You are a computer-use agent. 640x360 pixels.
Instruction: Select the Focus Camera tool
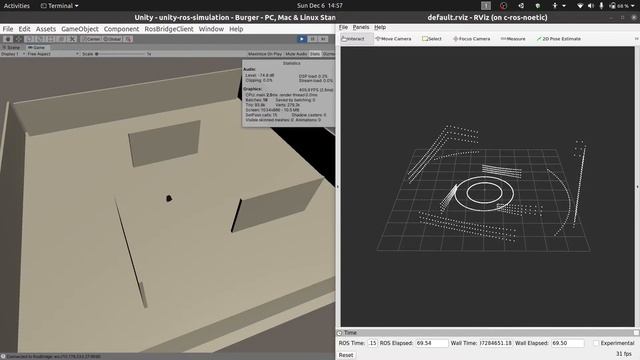click(x=471, y=39)
